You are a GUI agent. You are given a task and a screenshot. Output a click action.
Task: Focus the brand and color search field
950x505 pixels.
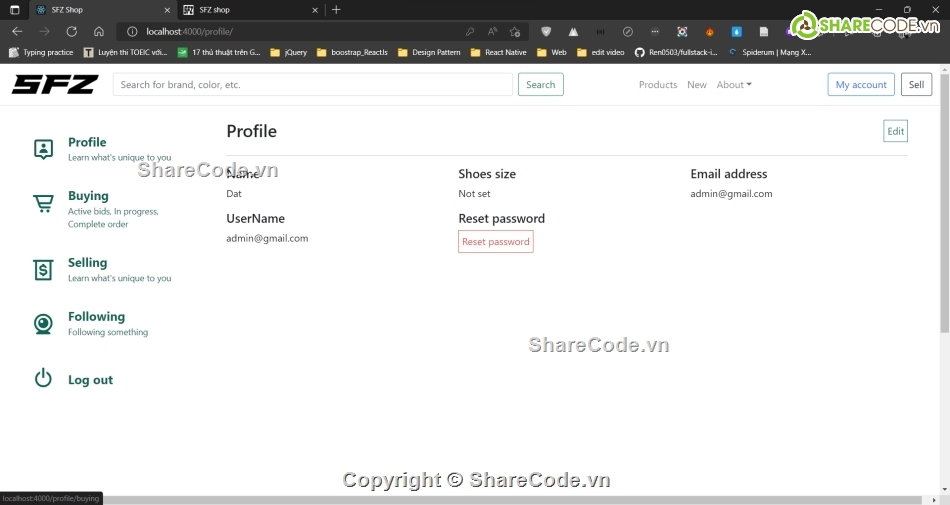coord(312,85)
